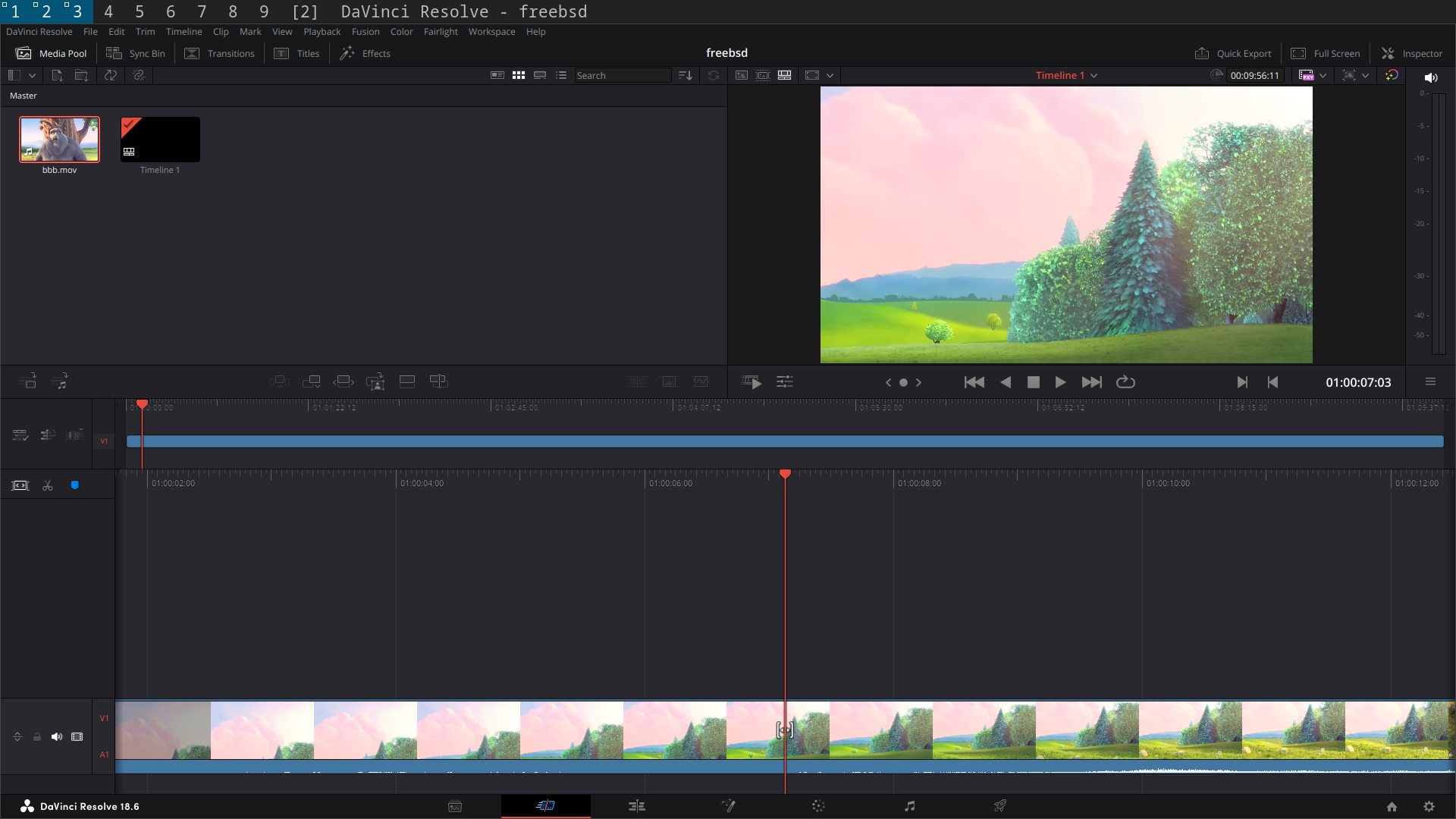Switch media pool to strip view
This screenshot has width=1456, height=819.
pyautogui.click(x=540, y=75)
